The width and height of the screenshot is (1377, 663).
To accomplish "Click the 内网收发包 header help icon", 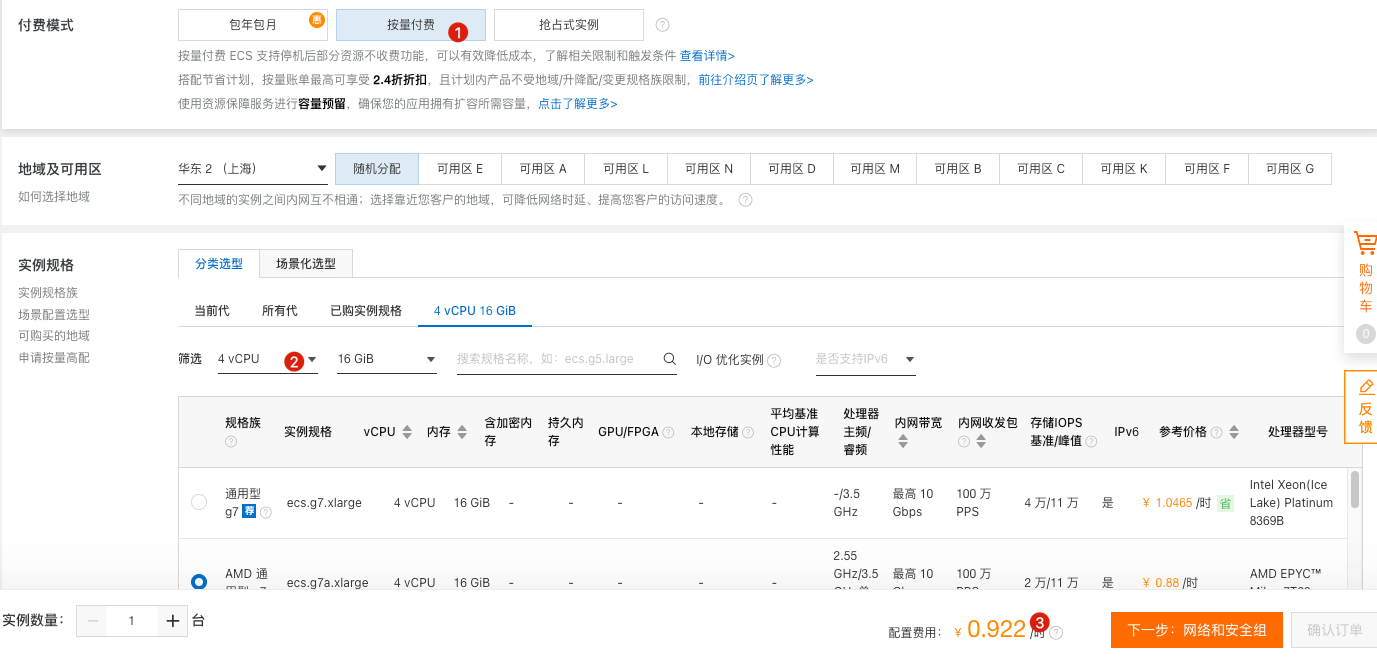I will point(964,441).
